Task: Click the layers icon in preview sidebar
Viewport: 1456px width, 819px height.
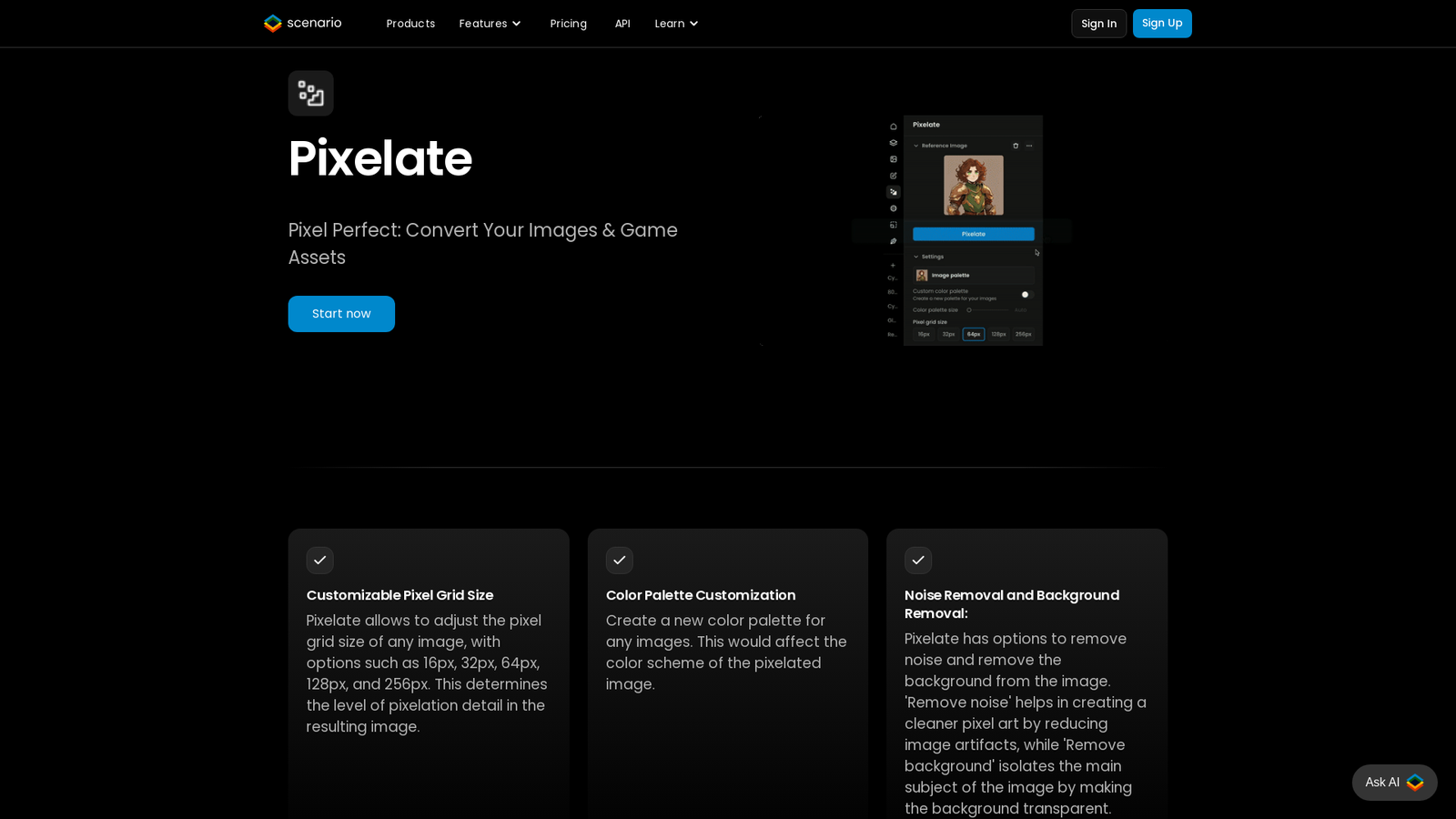Action: tap(894, 143)
